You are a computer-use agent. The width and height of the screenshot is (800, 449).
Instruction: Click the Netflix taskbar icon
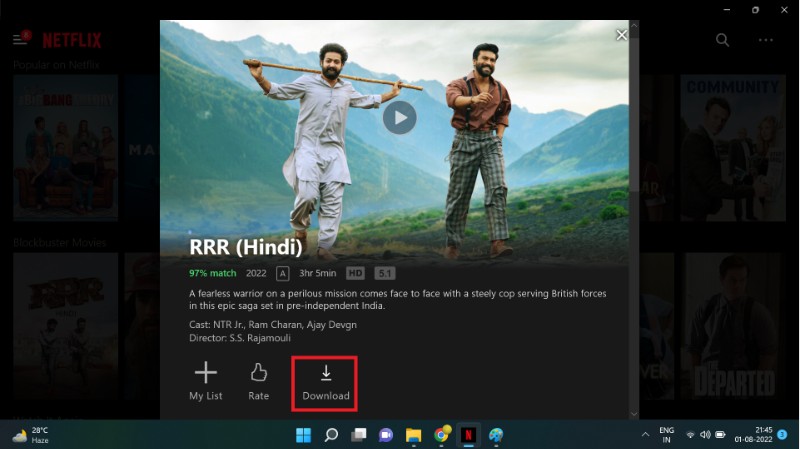point(468,435)
